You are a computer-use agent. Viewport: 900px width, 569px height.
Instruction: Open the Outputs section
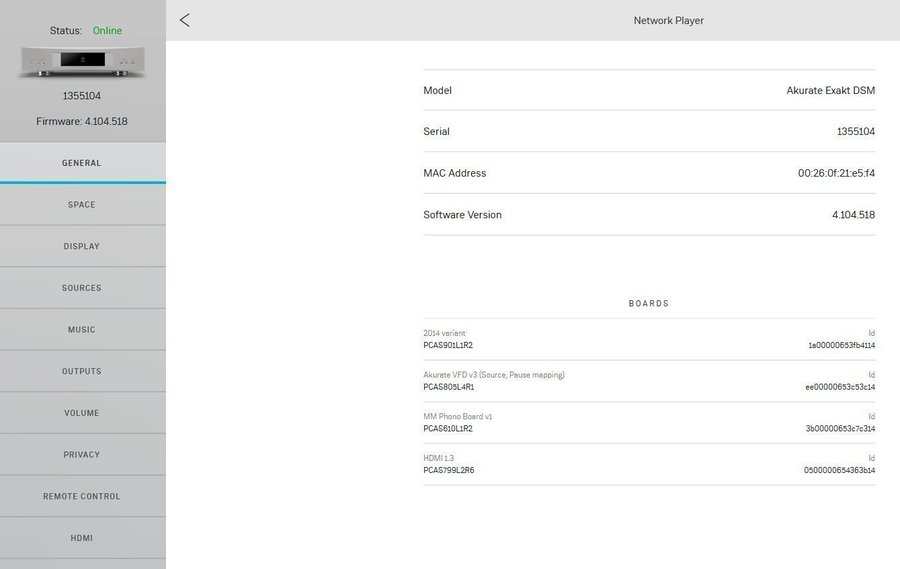pyautogui.click(x=82, y=372)
